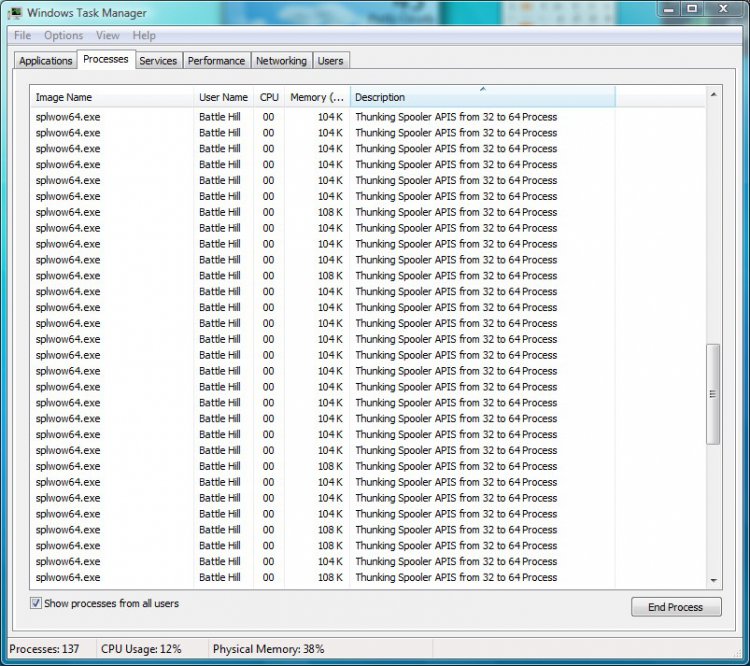This screenshot has width=750, height=666.
Task: Sort by the Image Name column header
Action: pos(112,97)
